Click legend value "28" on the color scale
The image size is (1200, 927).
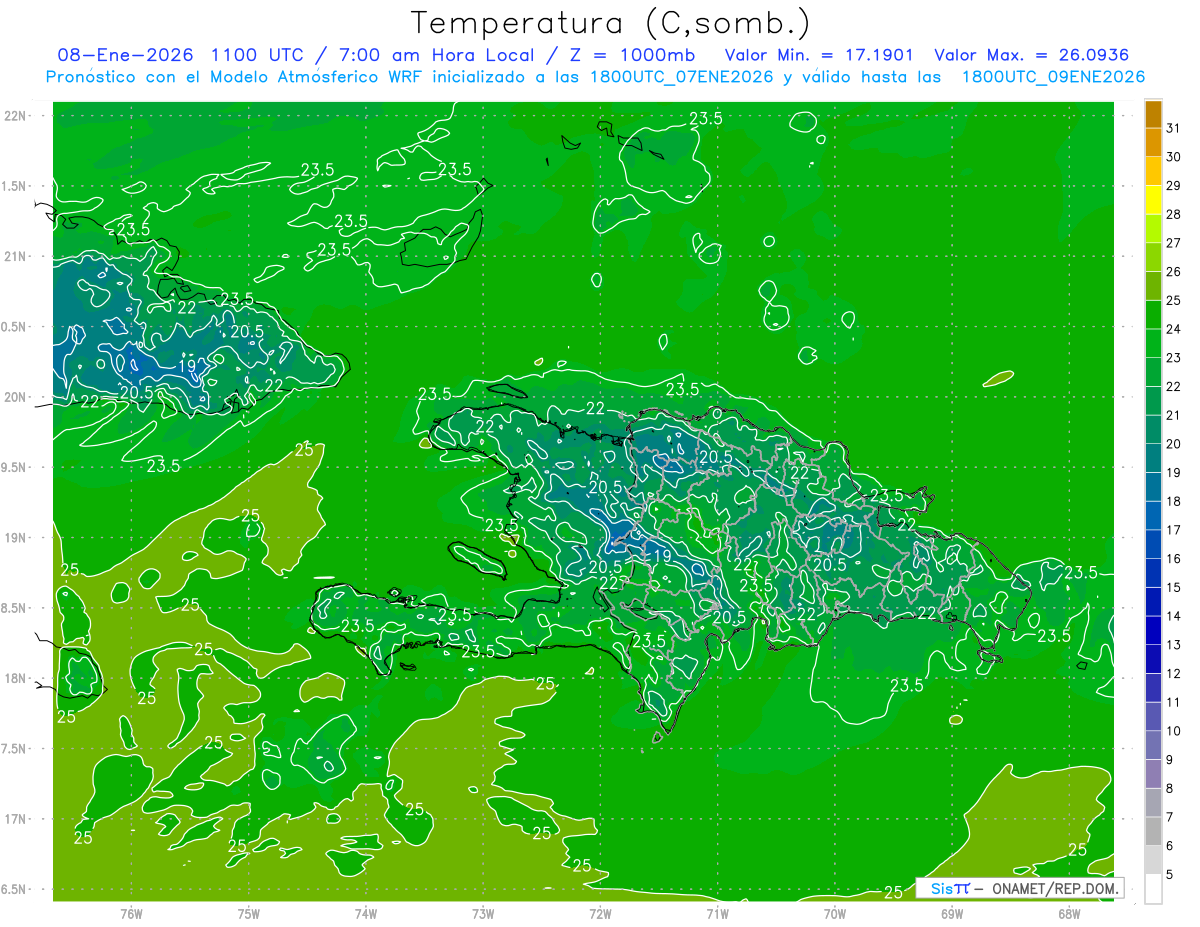[1174, 214]
